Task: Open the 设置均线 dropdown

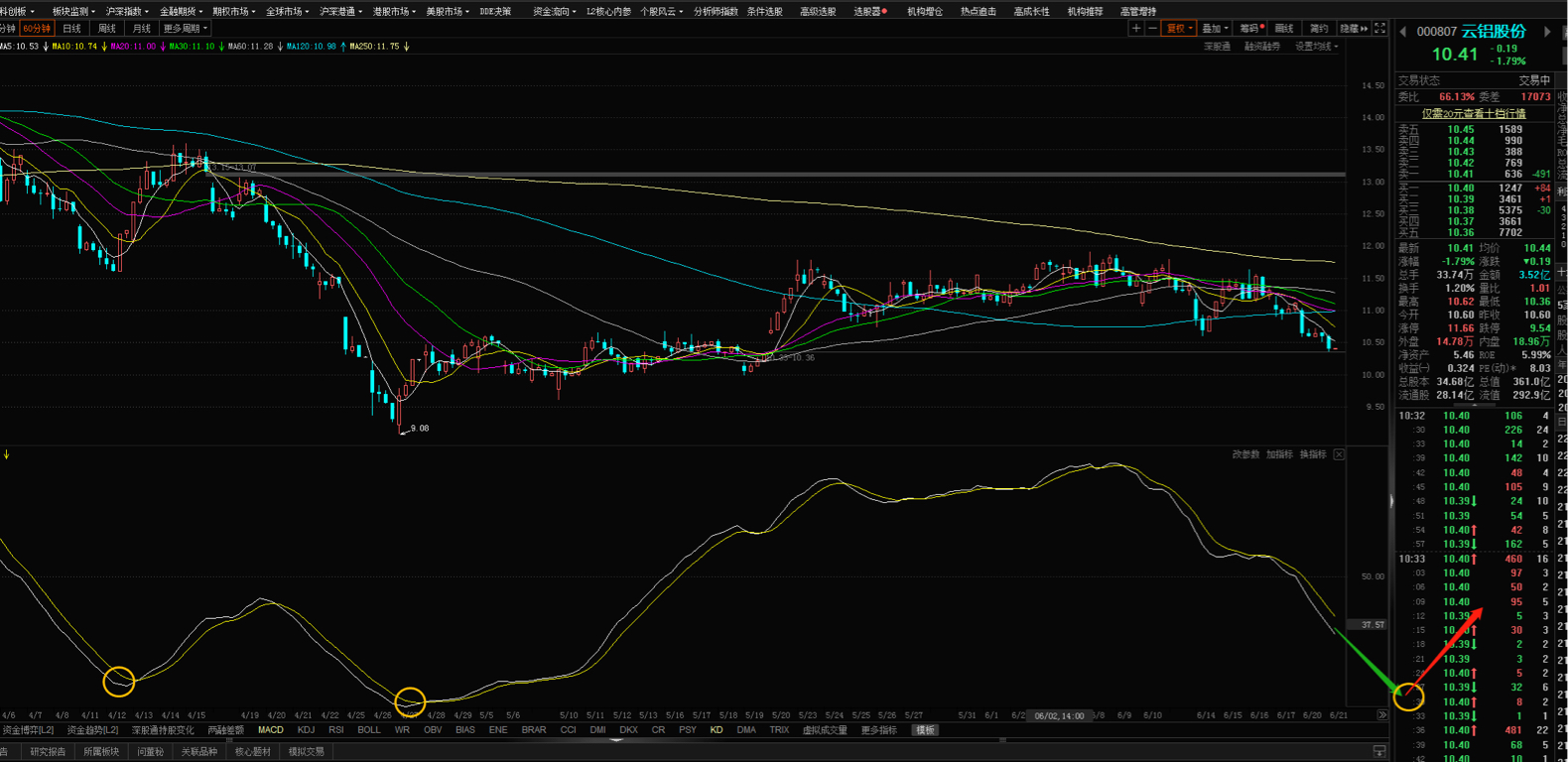Action: pyautogui.click(x=1316, y=47)
